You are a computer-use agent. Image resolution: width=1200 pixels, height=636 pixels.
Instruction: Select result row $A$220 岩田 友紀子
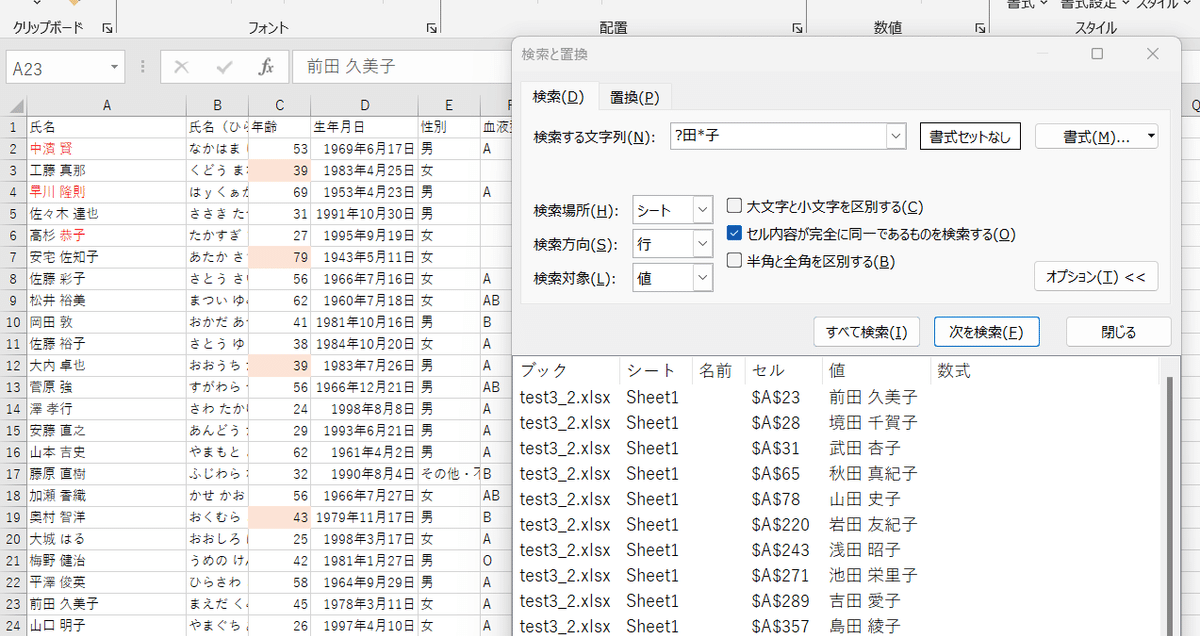[837, 524]
